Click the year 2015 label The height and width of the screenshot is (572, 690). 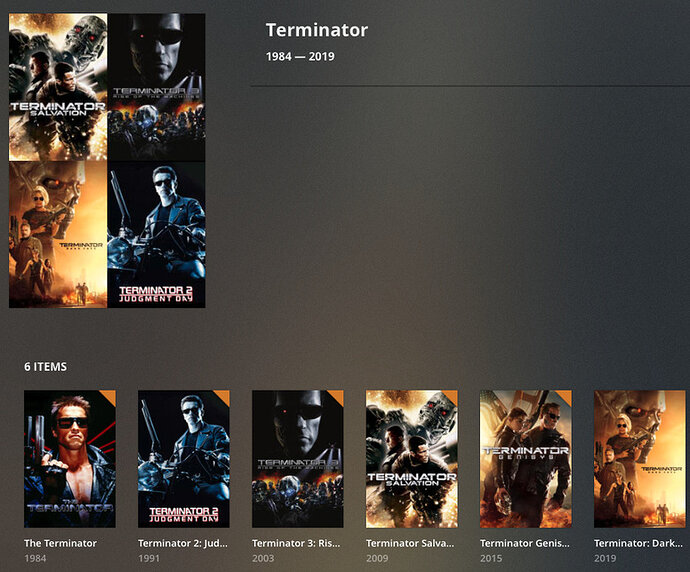tap(491, 558)
